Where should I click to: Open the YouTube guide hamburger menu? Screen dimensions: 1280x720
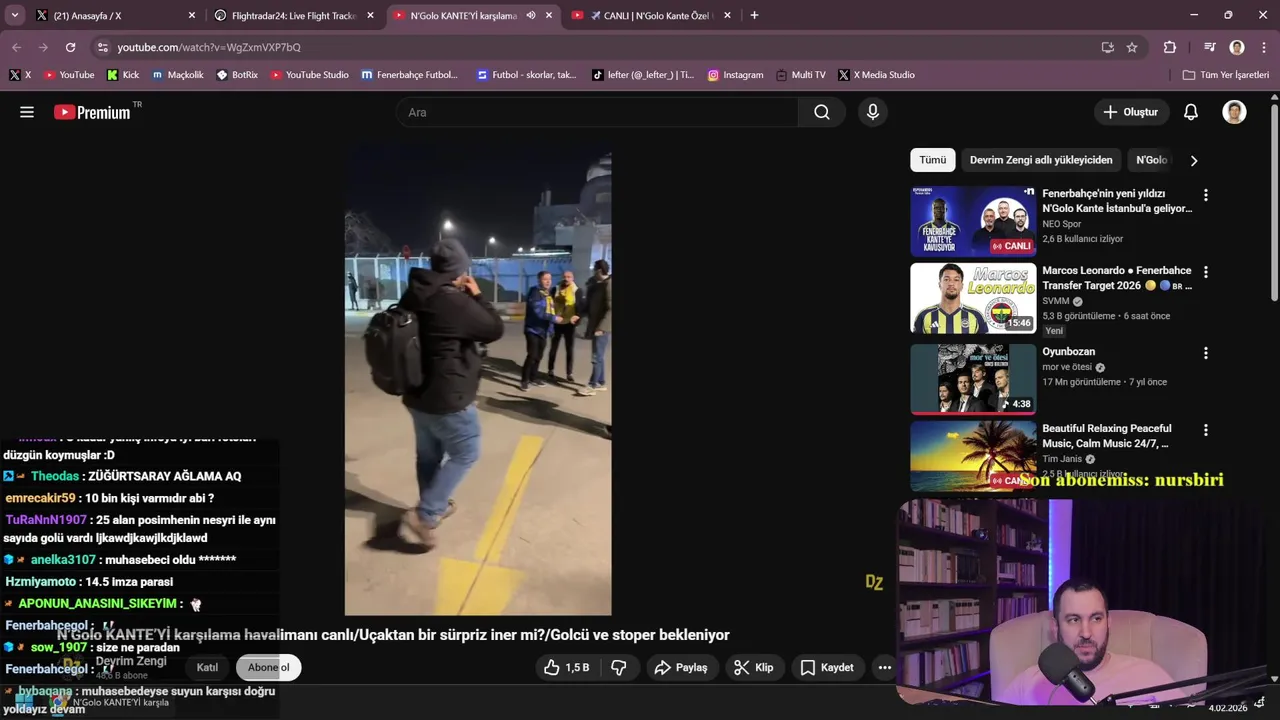point(27,112)
